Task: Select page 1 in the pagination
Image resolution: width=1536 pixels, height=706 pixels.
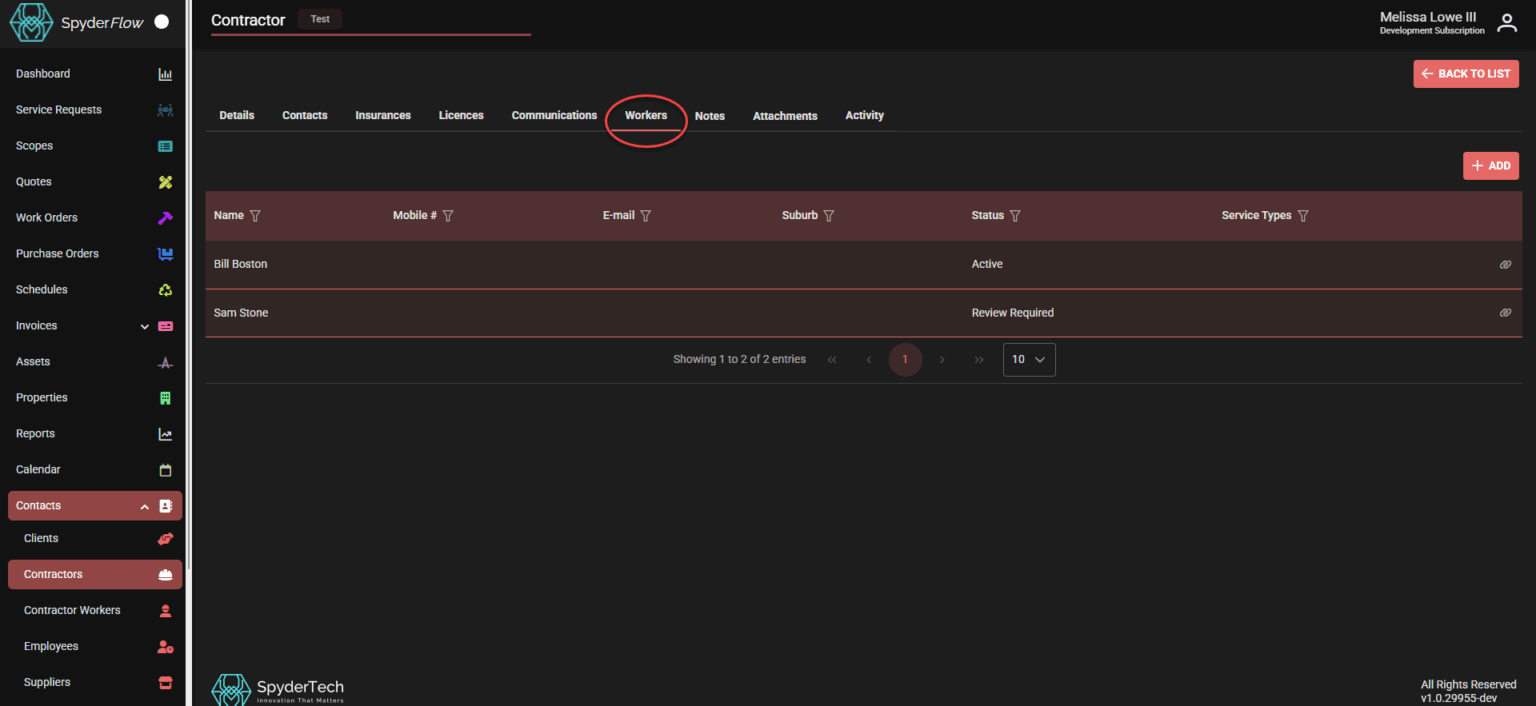Action: (905, 359)
